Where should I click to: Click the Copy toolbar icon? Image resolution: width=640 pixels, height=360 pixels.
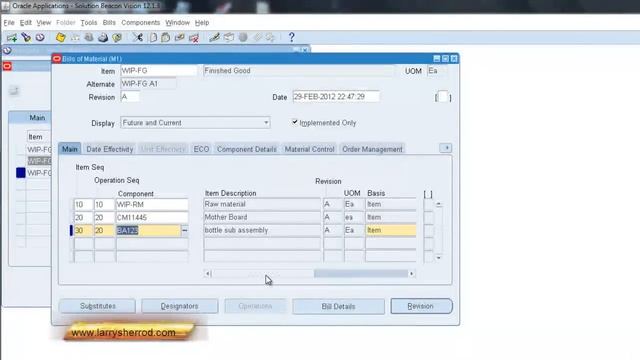153,38
